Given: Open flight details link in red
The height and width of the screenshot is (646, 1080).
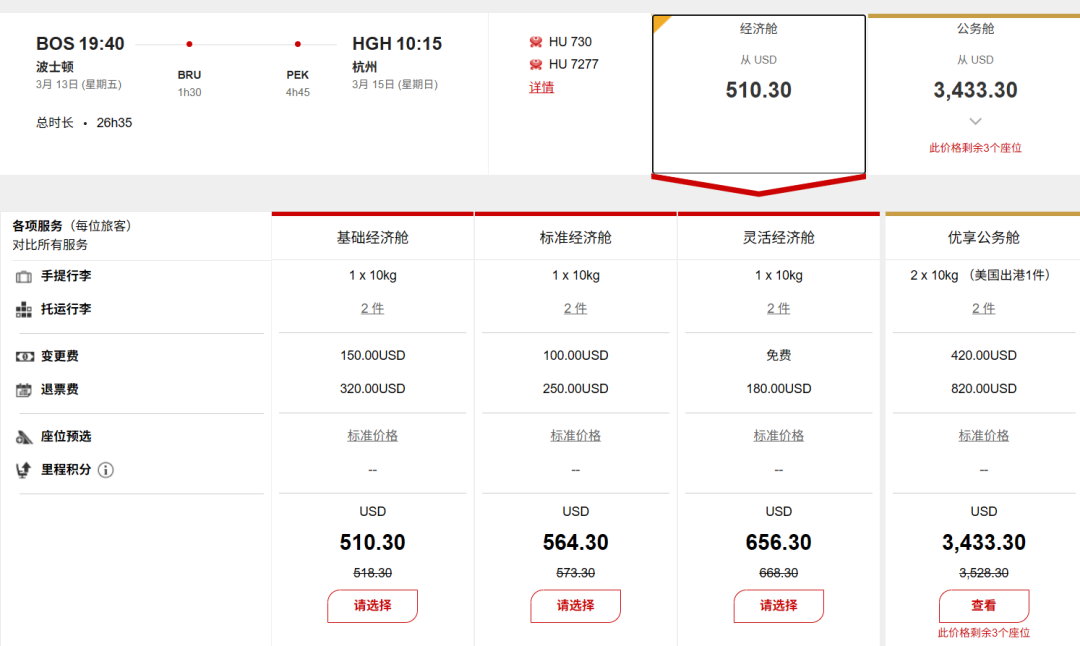Looking at the screenshot, I should pyautogui.click(x=541, y=88).
